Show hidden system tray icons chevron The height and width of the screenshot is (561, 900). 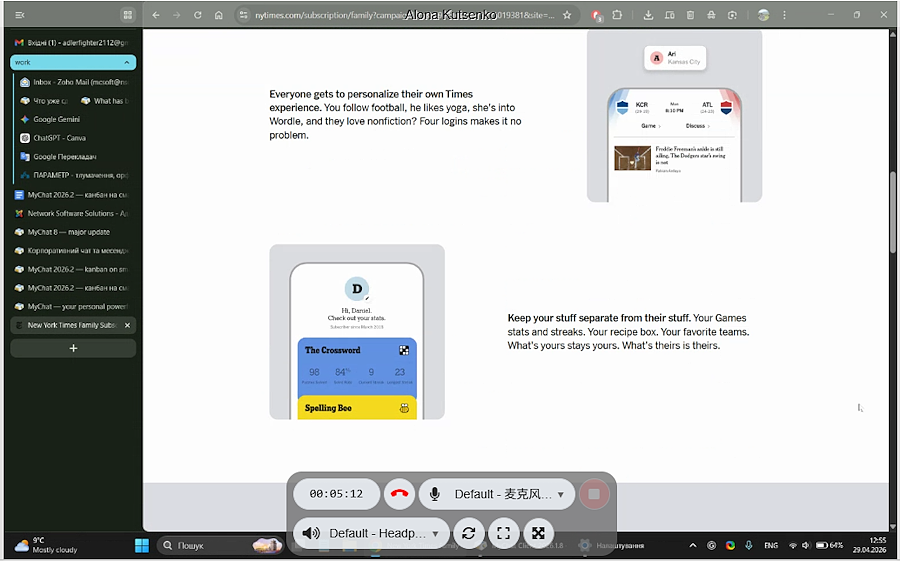pyautogui.click(x=693, y=545)
